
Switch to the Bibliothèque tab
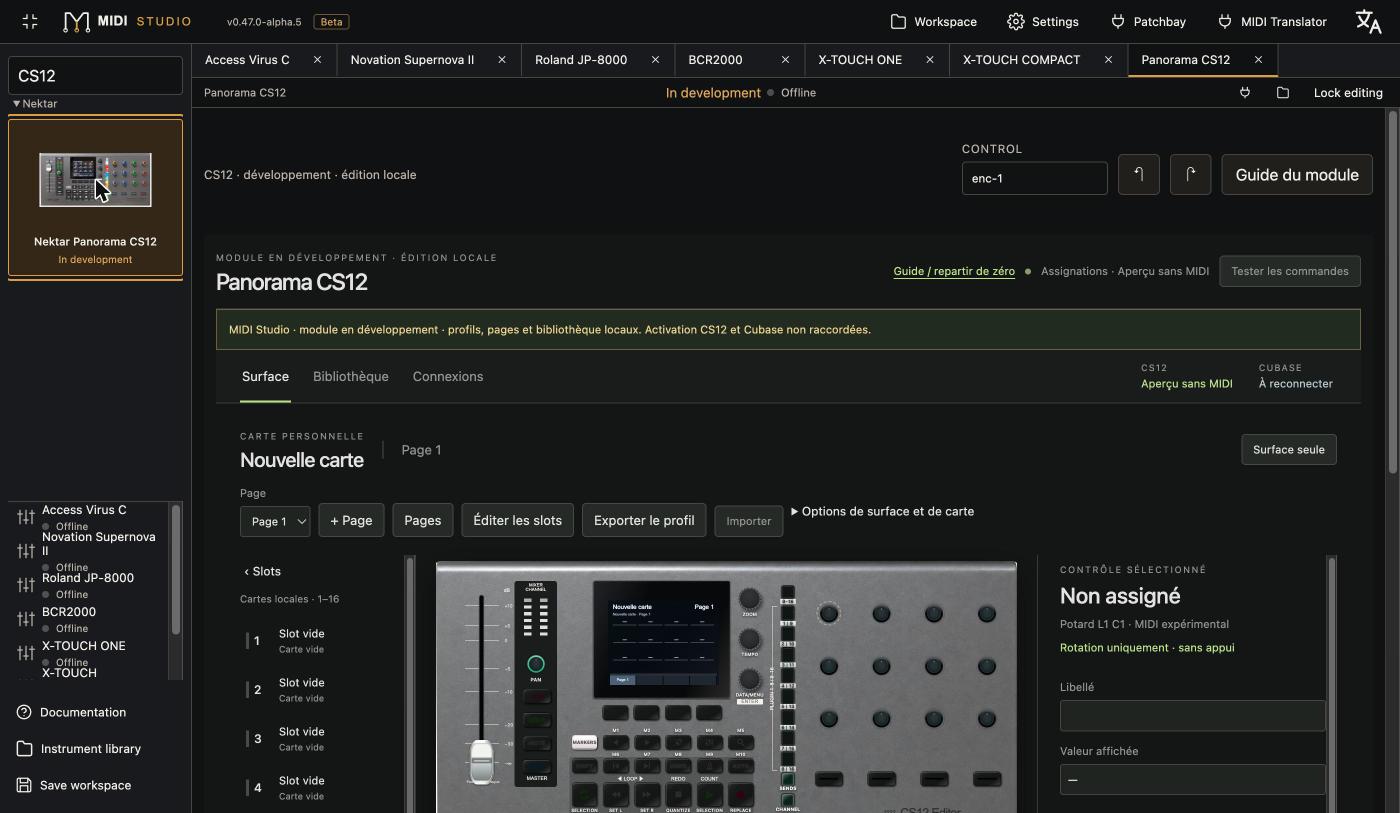[351, 377]
